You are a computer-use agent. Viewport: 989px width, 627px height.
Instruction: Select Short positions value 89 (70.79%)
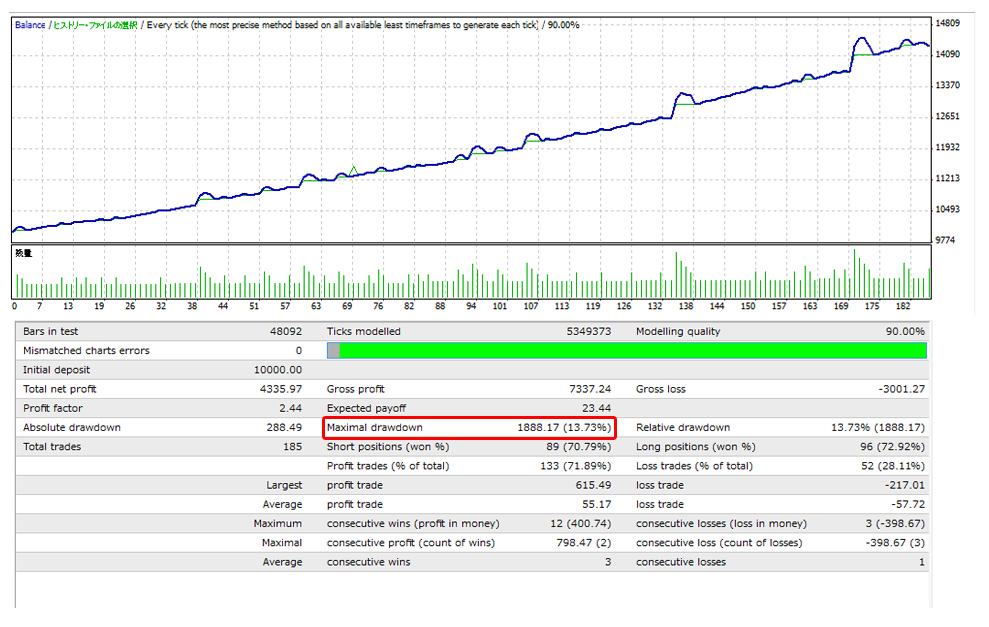(578, 447)
